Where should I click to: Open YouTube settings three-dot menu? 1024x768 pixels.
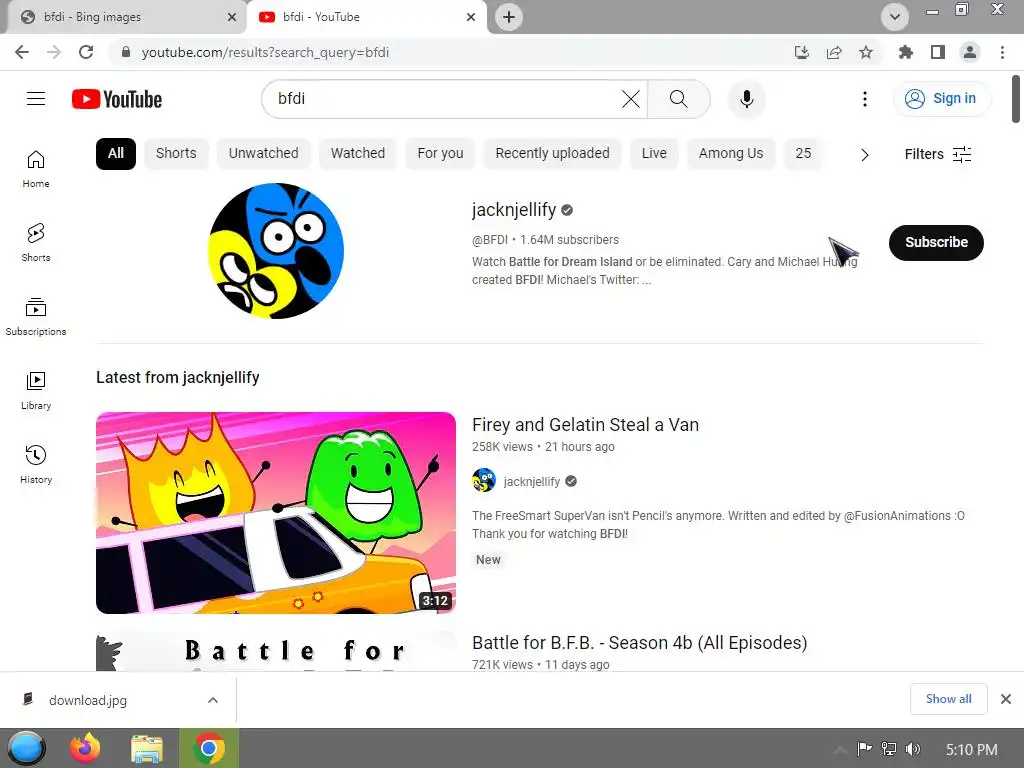click(x=865, y=99)
